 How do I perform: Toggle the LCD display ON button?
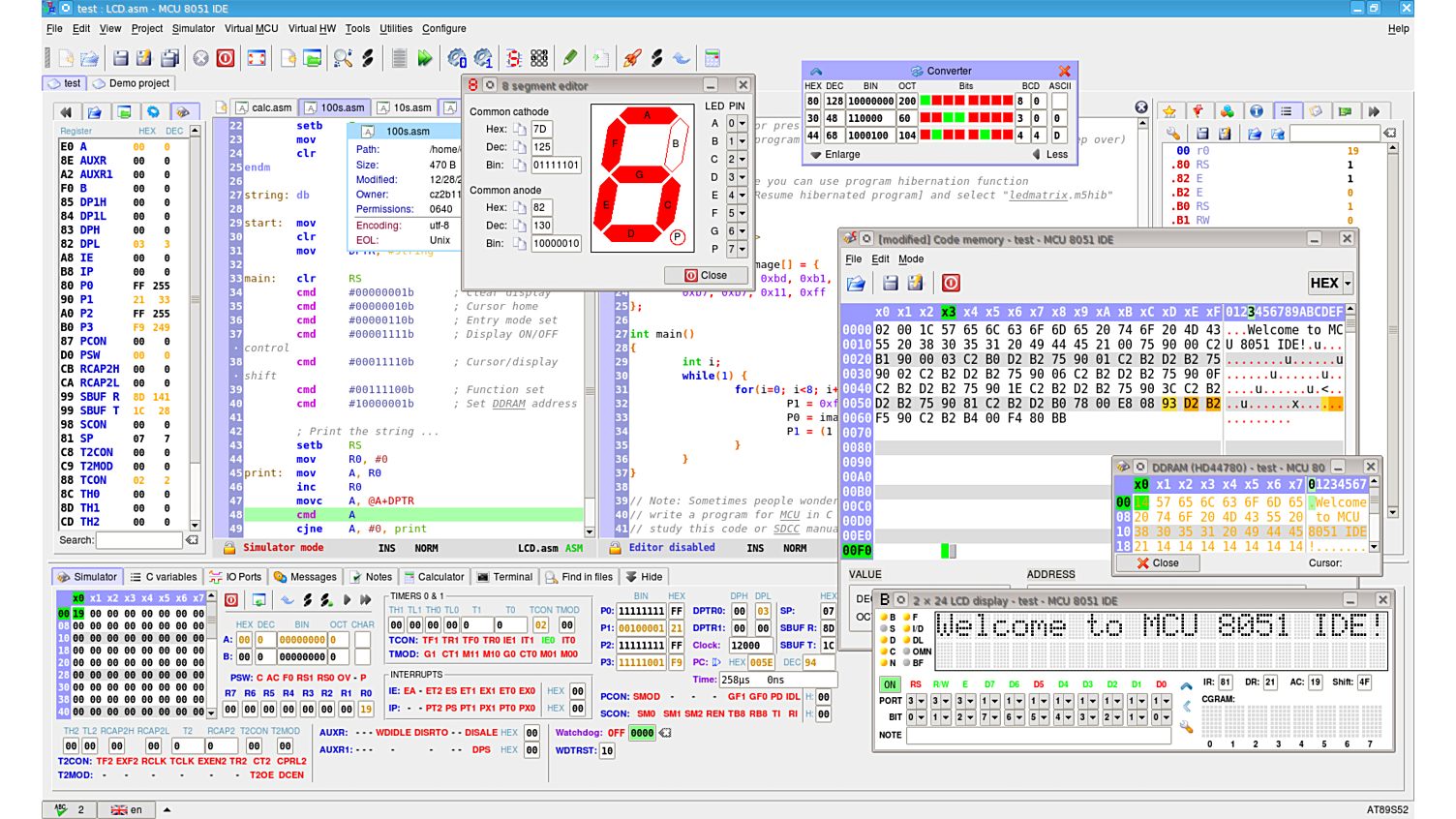pos(890,684)
